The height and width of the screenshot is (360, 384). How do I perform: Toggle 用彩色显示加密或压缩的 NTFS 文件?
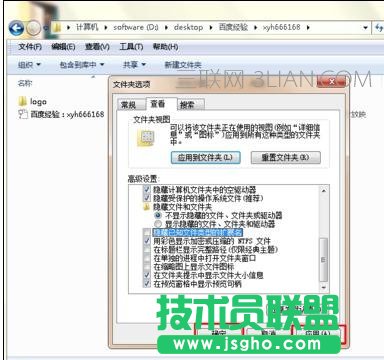coord(147,241)
